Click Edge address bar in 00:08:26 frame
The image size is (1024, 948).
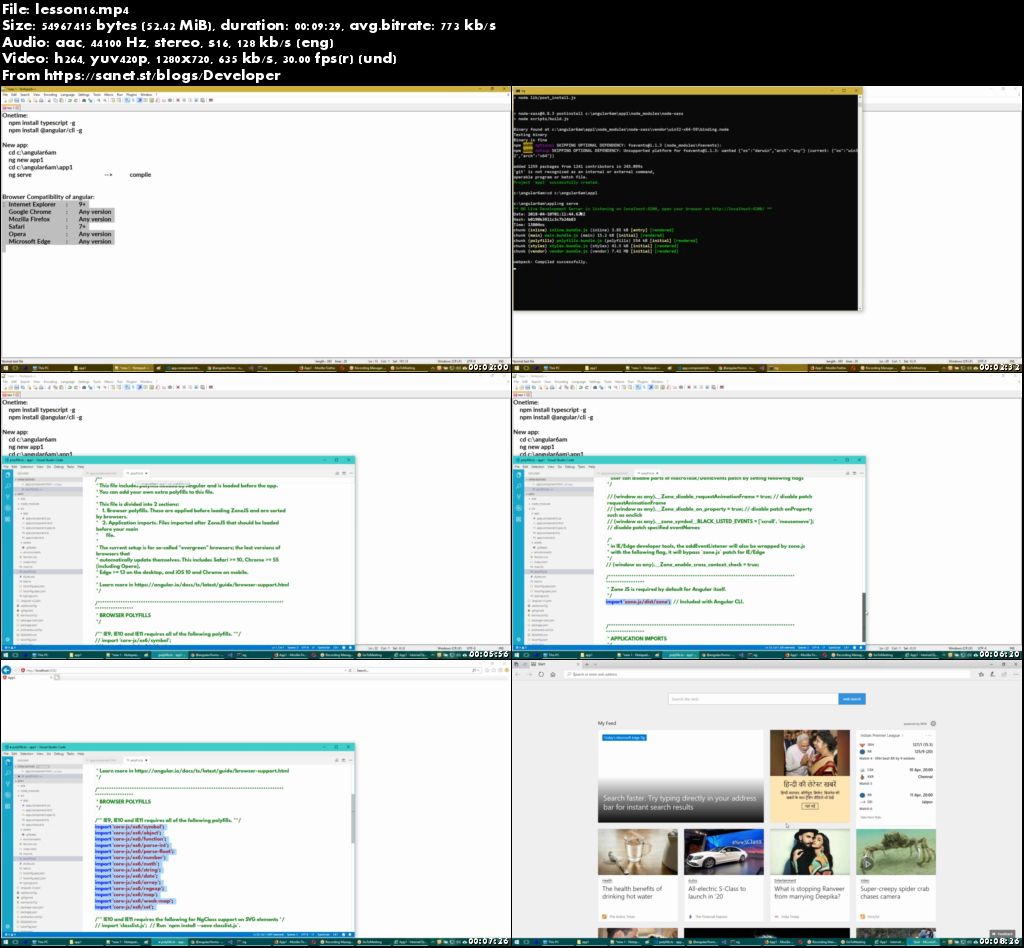coord(768,674)
